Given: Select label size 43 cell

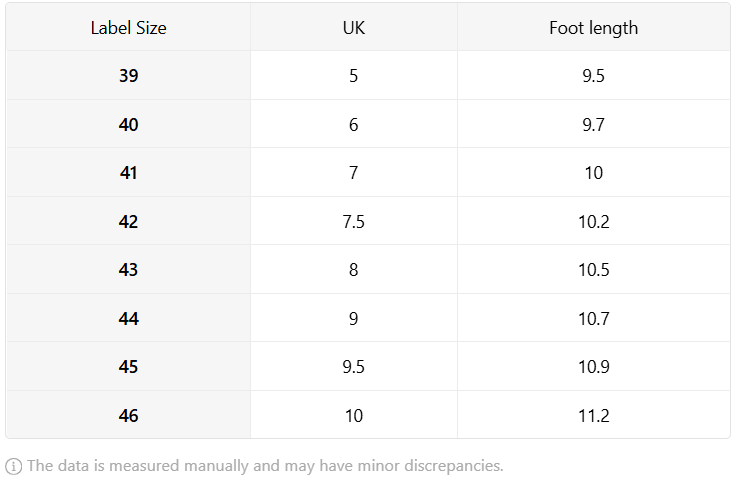Looking at the screenshot, I should pyautogui.click(x=128, y=270).
